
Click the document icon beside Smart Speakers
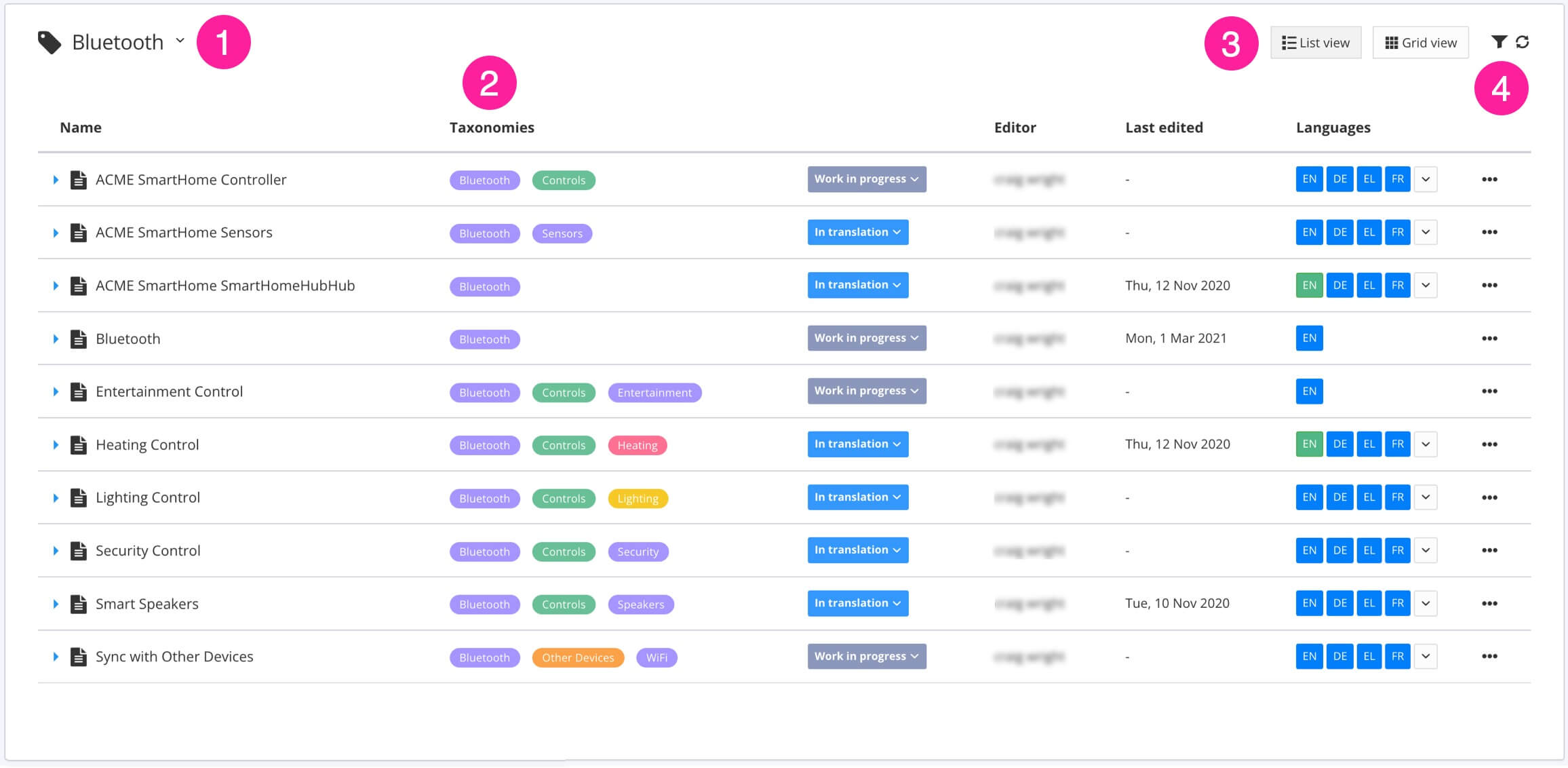[78, 603]
